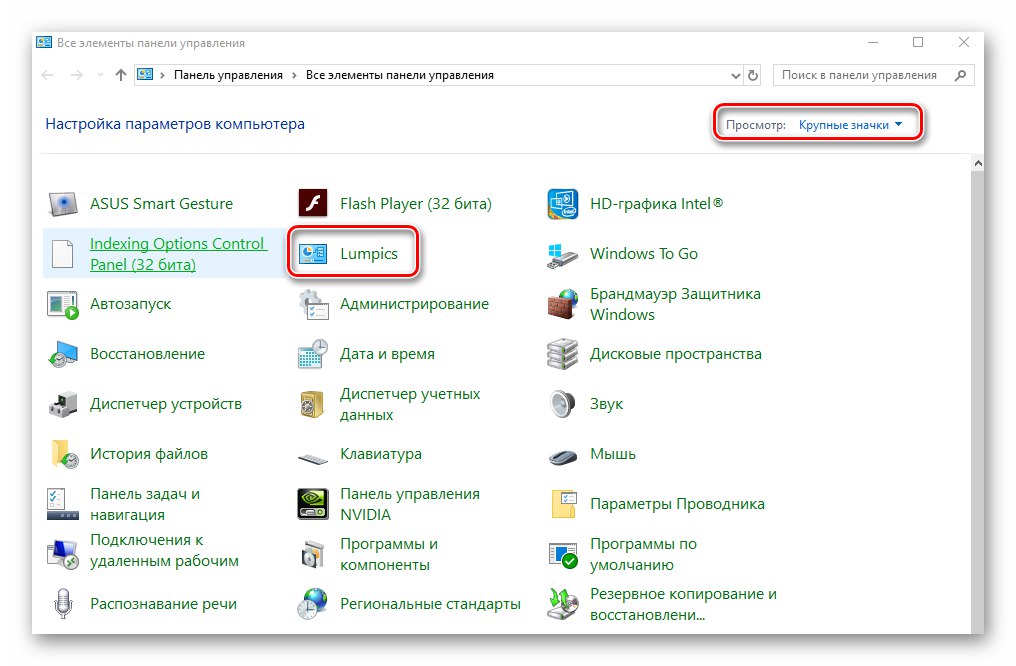Open the Lumpics text link
1016x666 pixels.
tap(369, 253)
